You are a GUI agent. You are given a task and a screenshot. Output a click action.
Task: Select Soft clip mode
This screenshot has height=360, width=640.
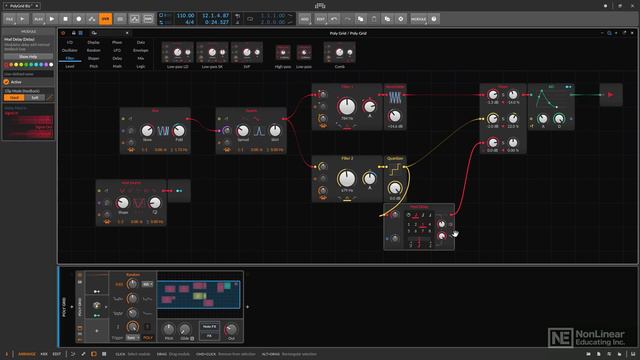point(35,98)
